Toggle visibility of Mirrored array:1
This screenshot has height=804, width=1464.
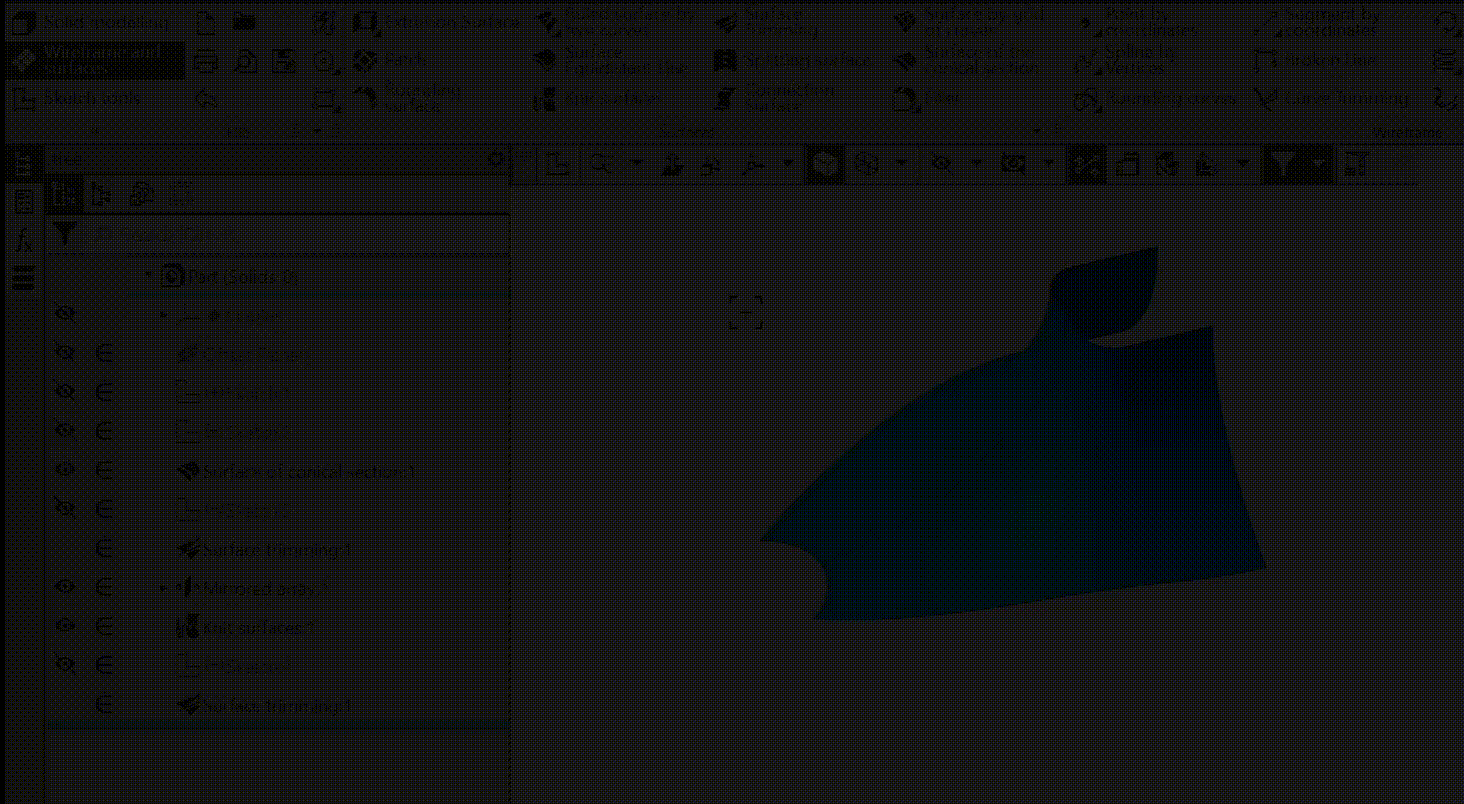(x=65, y=587)
